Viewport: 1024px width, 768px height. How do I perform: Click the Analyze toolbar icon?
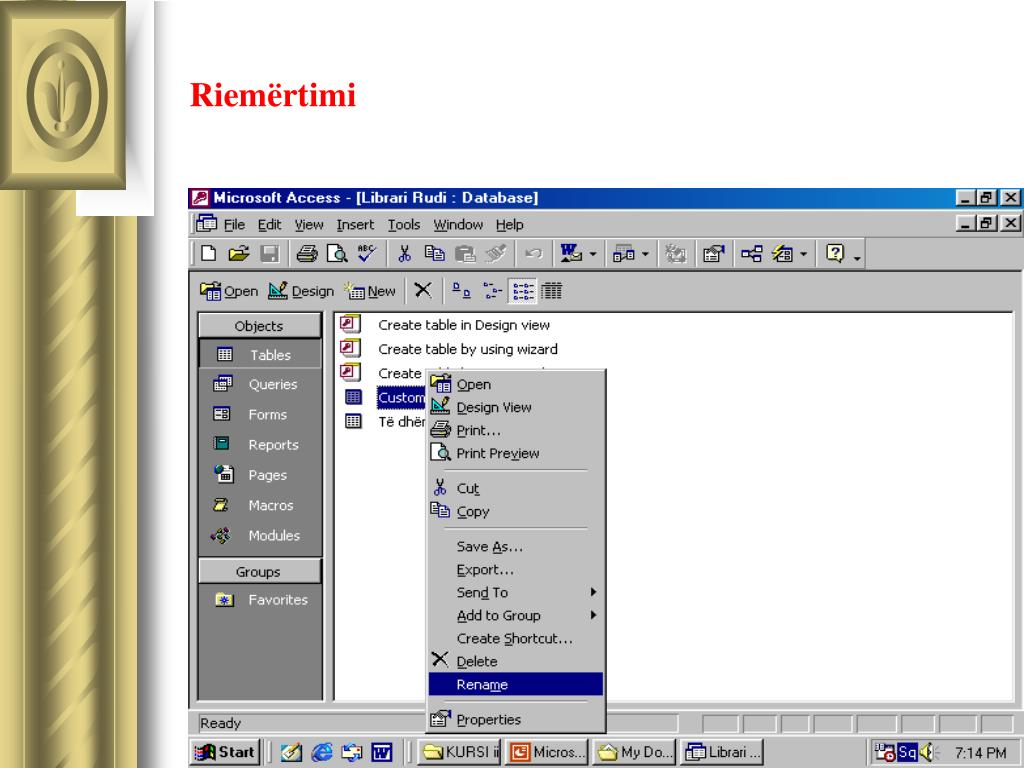click(624, 253)
